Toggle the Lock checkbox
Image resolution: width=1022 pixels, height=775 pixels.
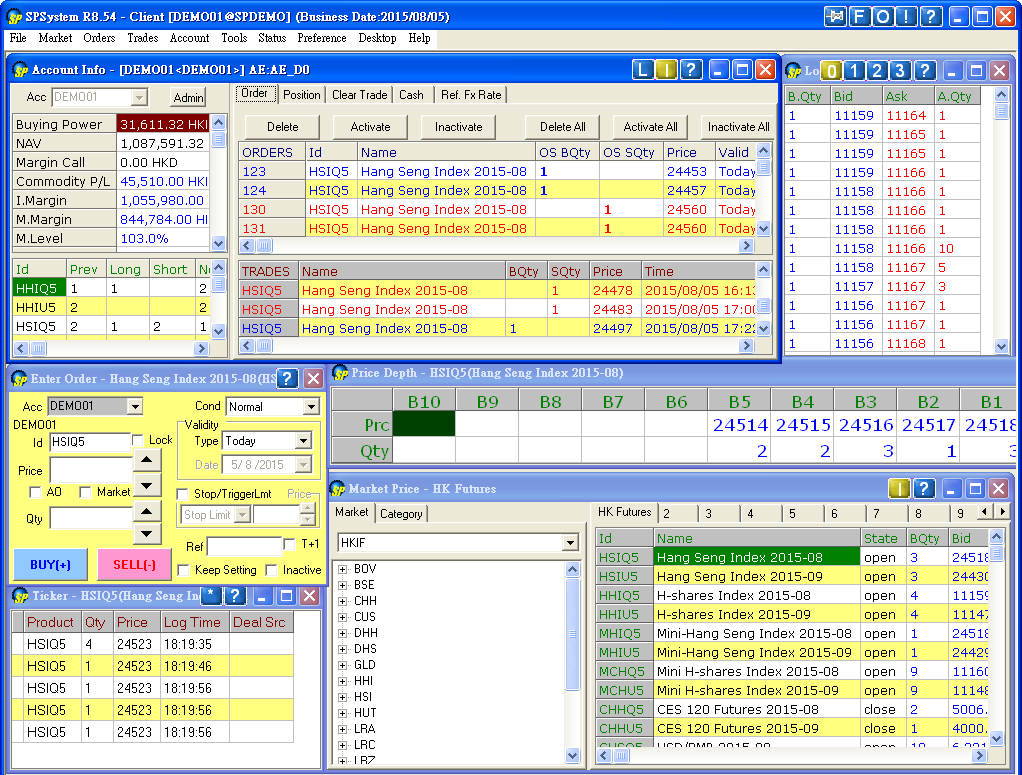[x=138, y=441]
